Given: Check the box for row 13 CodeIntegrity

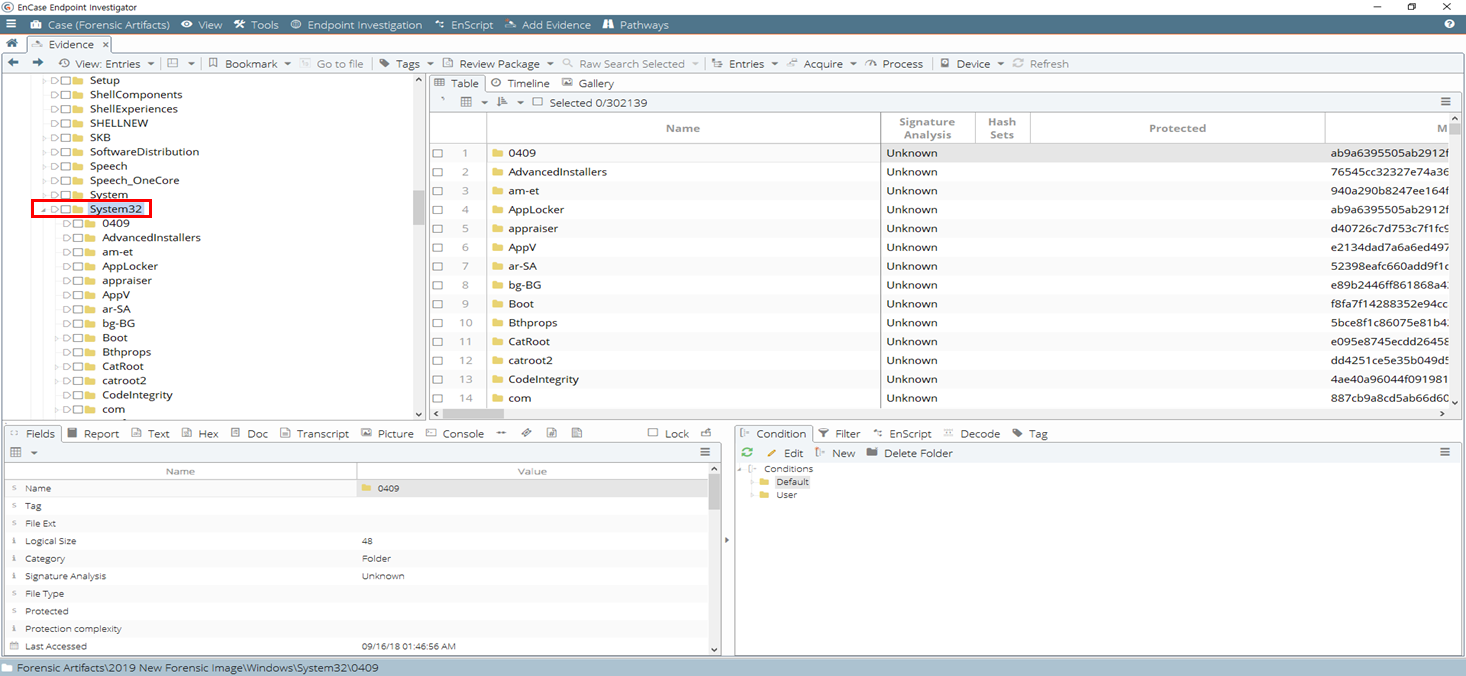Looking at the screenshot, I should pyautogui.click(x=438, y=379).
